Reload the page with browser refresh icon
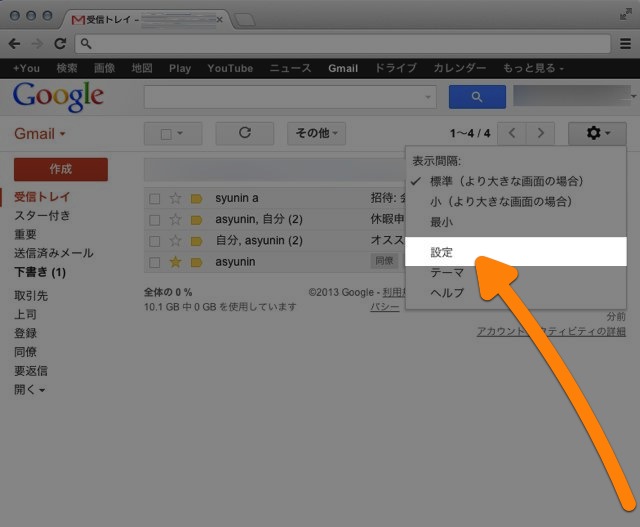640x527 pixels. (60, 43)
